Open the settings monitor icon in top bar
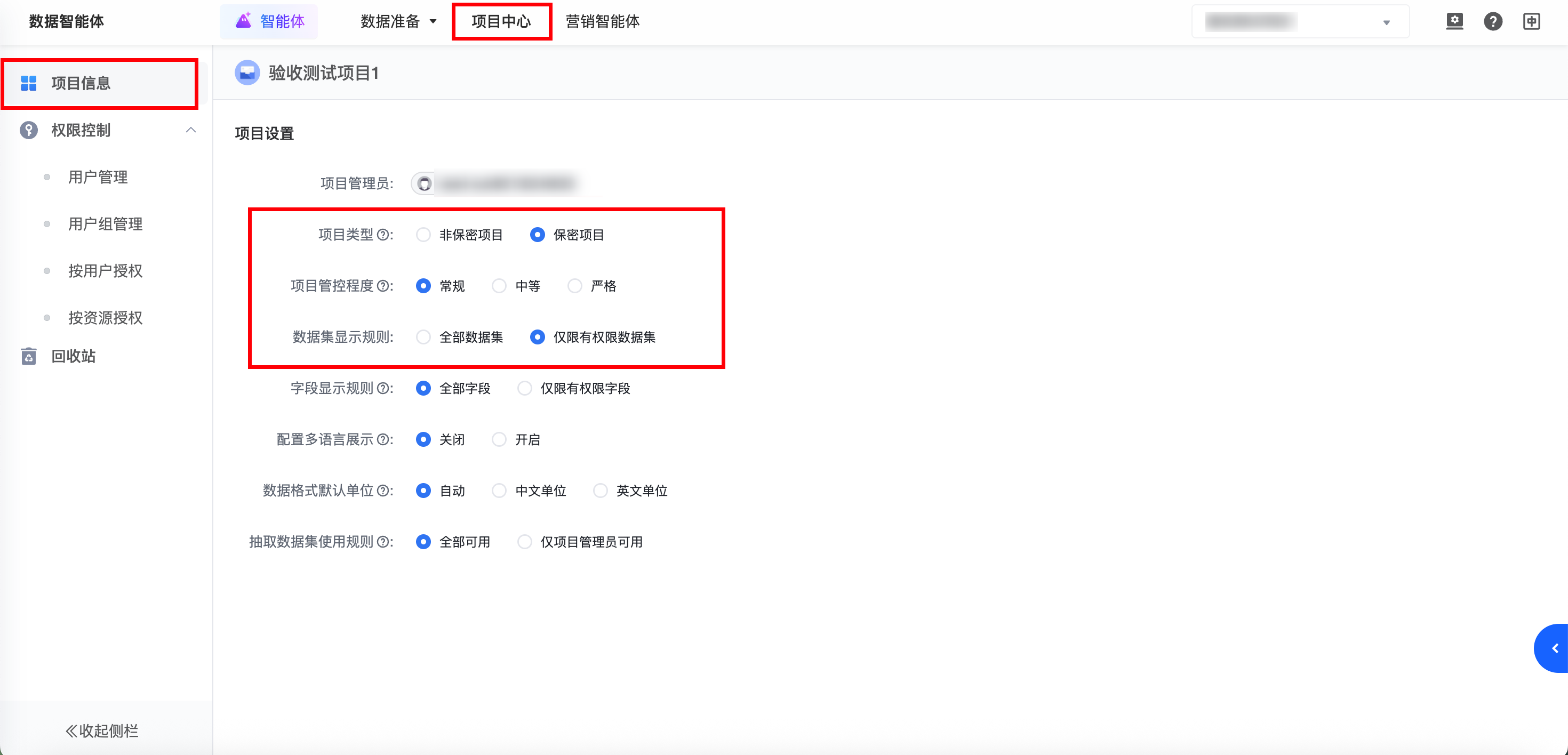 click(x=1454, y=21)
